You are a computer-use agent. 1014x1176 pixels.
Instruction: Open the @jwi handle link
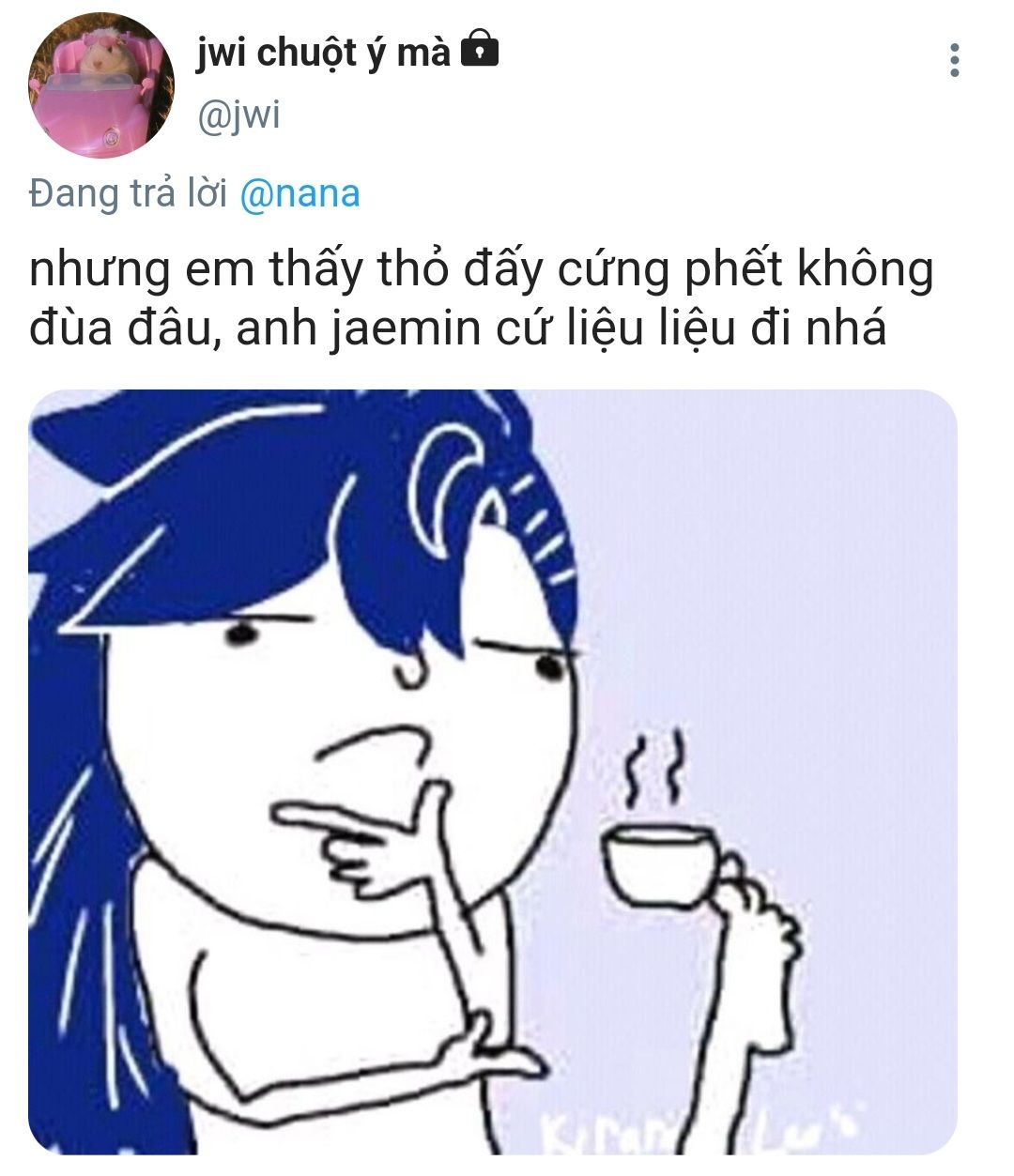(238, 115)
